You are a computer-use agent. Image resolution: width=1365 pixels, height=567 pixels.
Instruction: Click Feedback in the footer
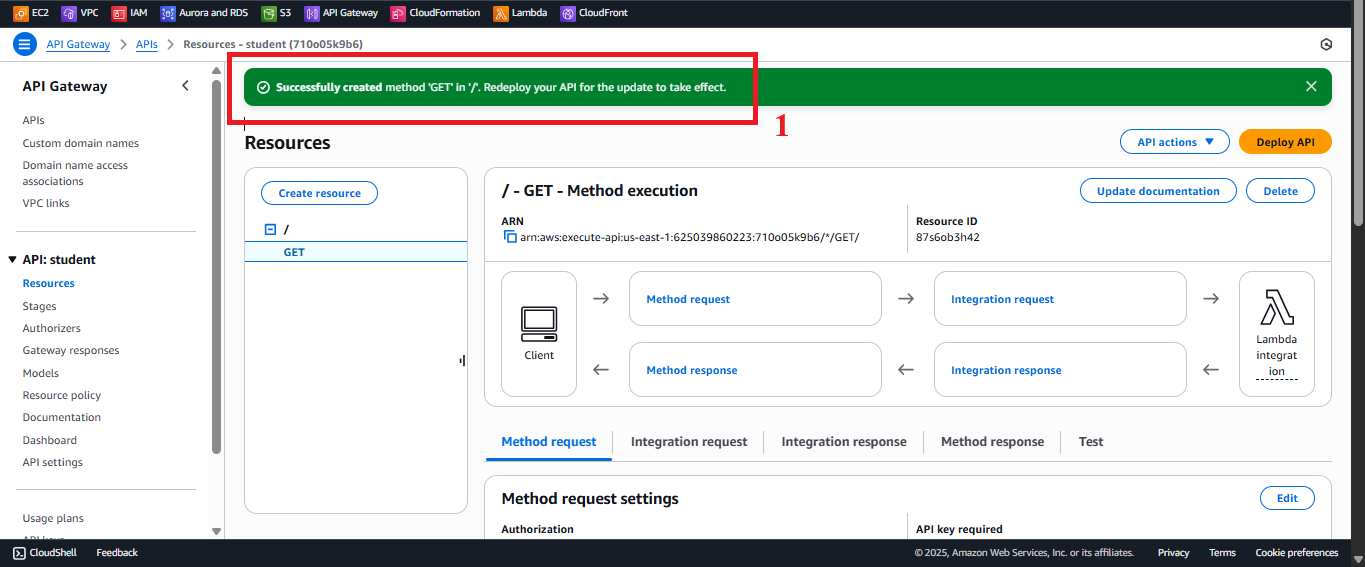point(117,552)
